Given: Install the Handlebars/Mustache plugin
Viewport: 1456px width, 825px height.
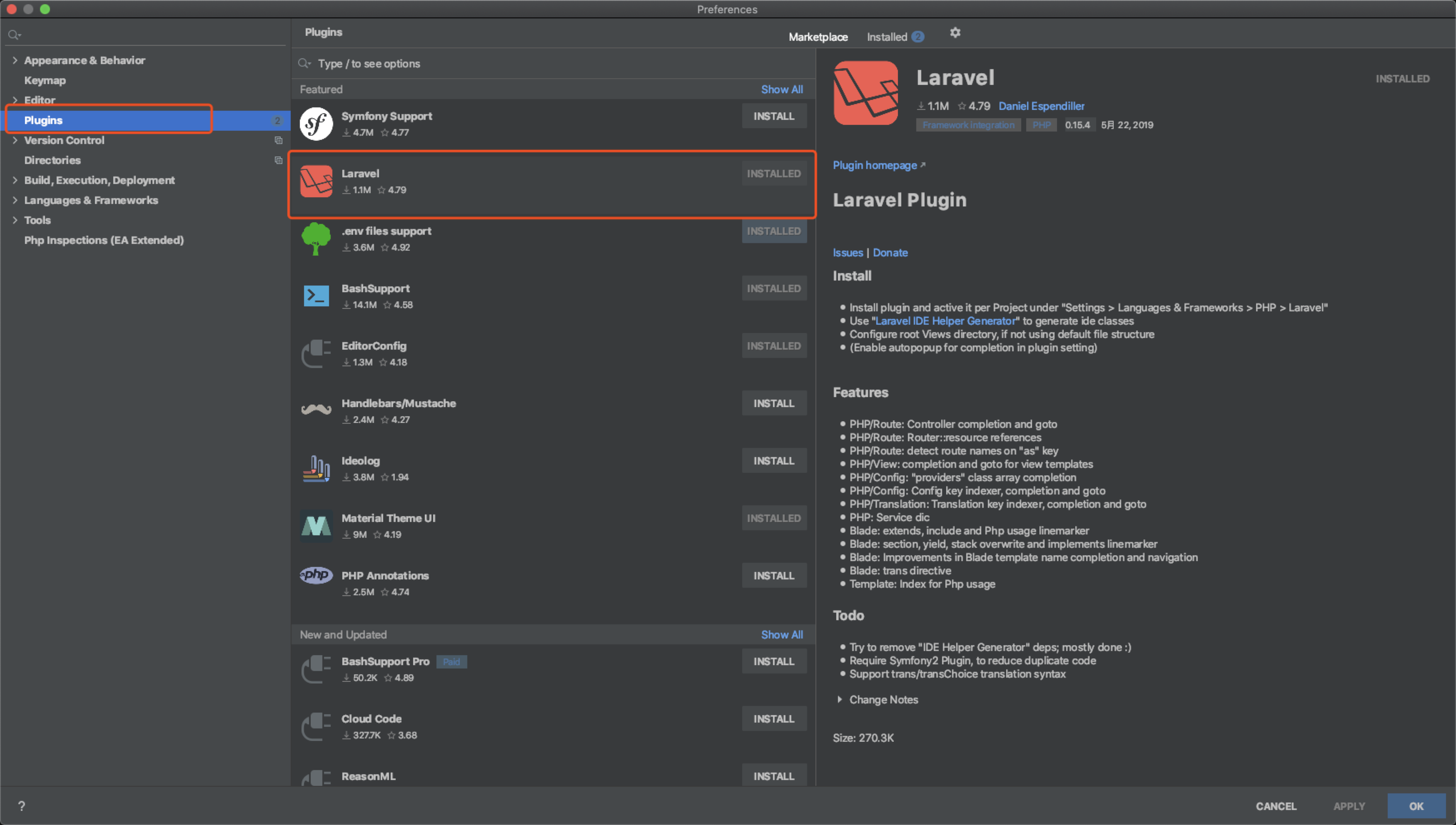Looking at the screenshot, I should [x=774, y=403].
